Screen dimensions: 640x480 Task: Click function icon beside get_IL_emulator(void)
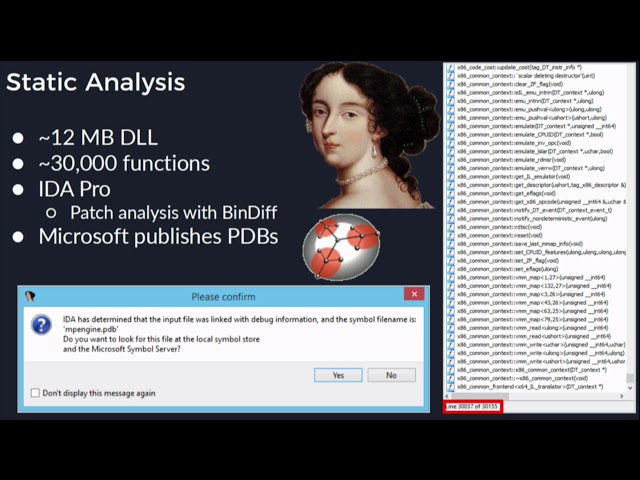coord(450,177)
